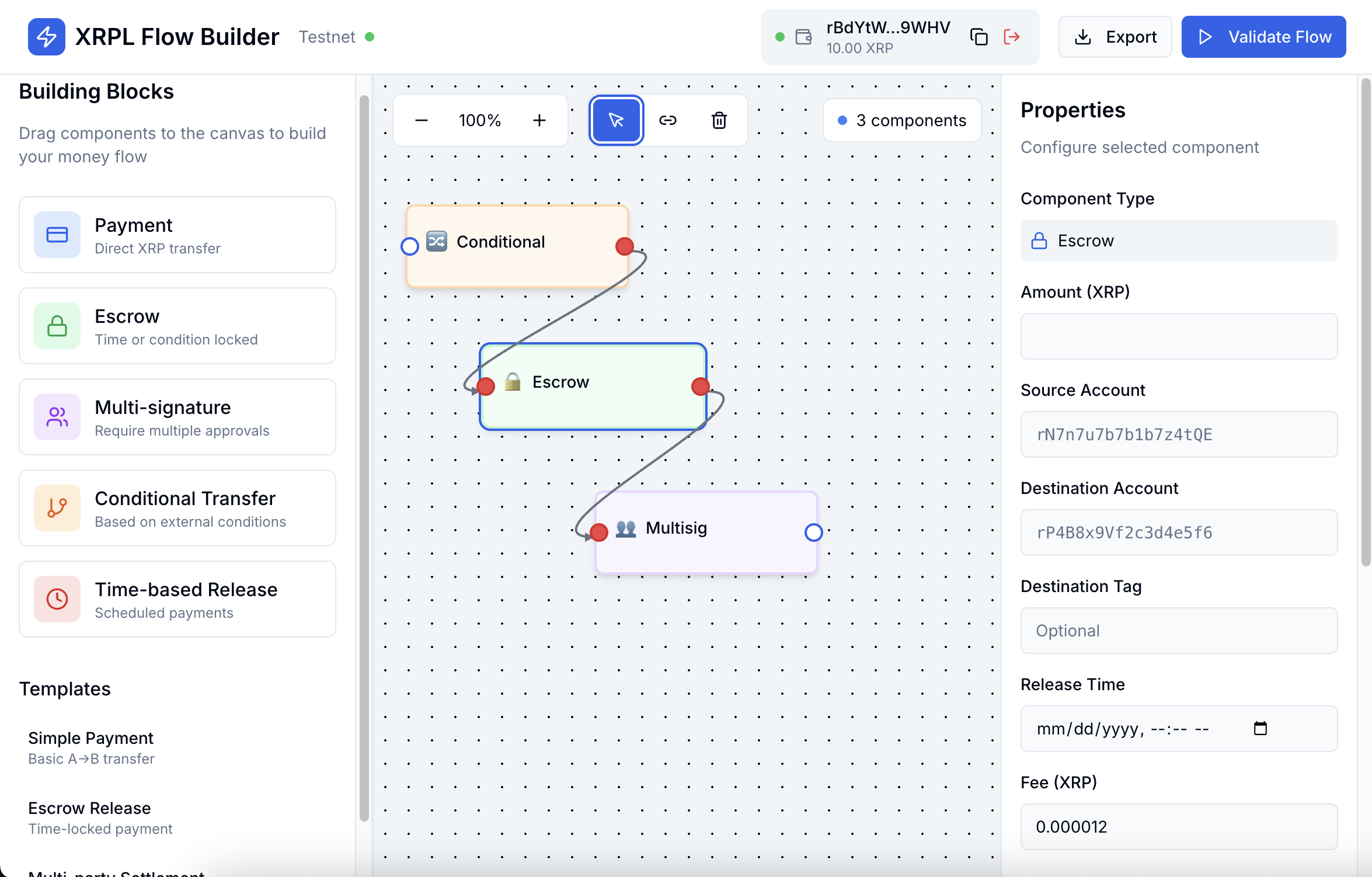Select the pointer selection tool
Screen dimensions: 1372x877
point(616,120)
